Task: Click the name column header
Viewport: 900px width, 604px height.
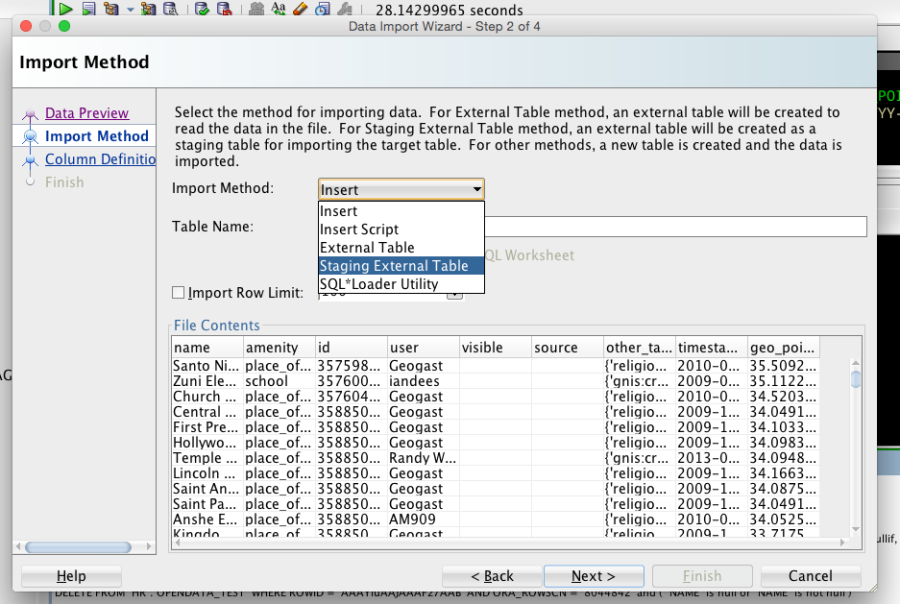Action: point(207,347)
